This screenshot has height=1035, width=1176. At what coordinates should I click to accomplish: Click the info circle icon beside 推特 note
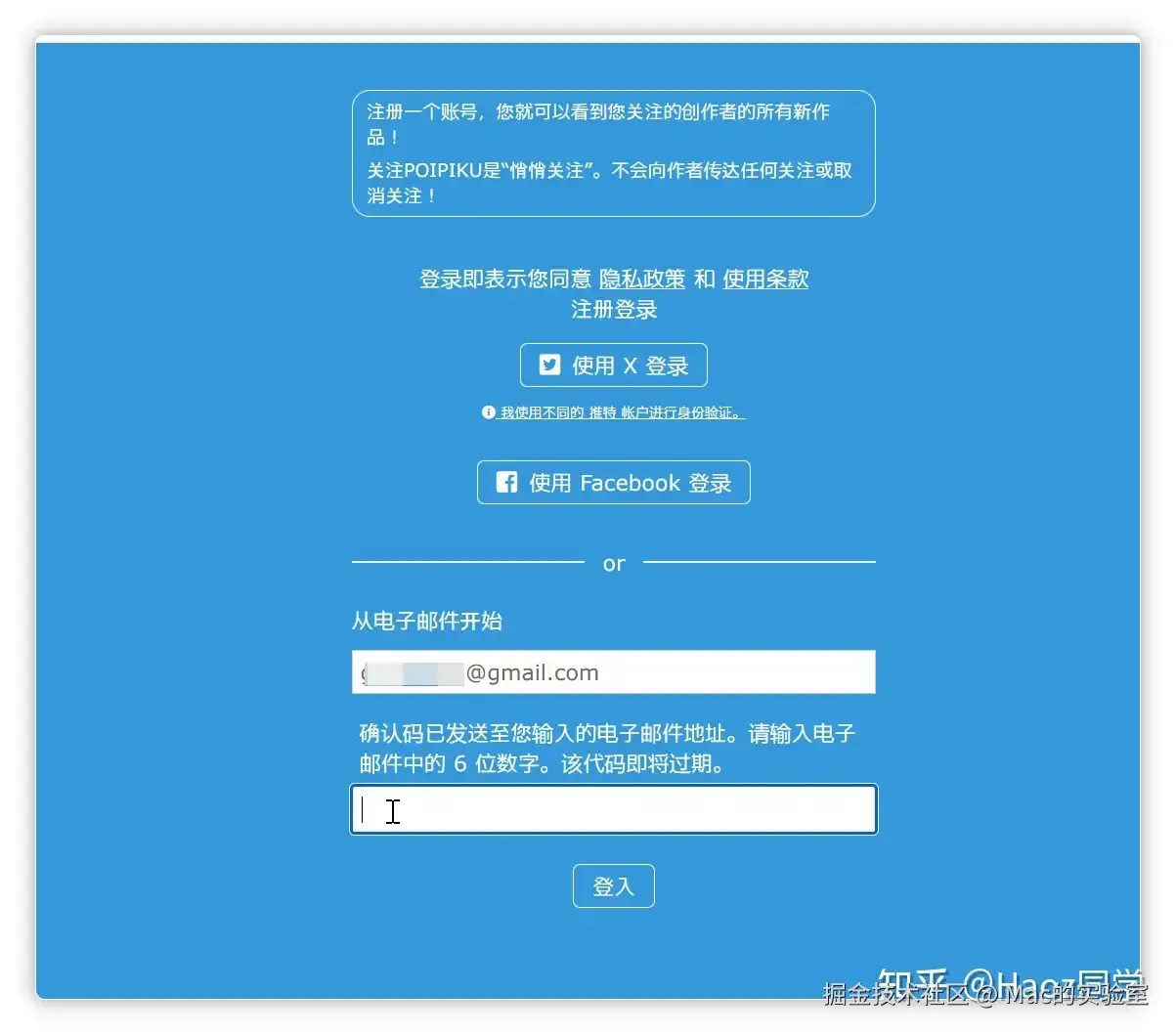click(488, 412)
